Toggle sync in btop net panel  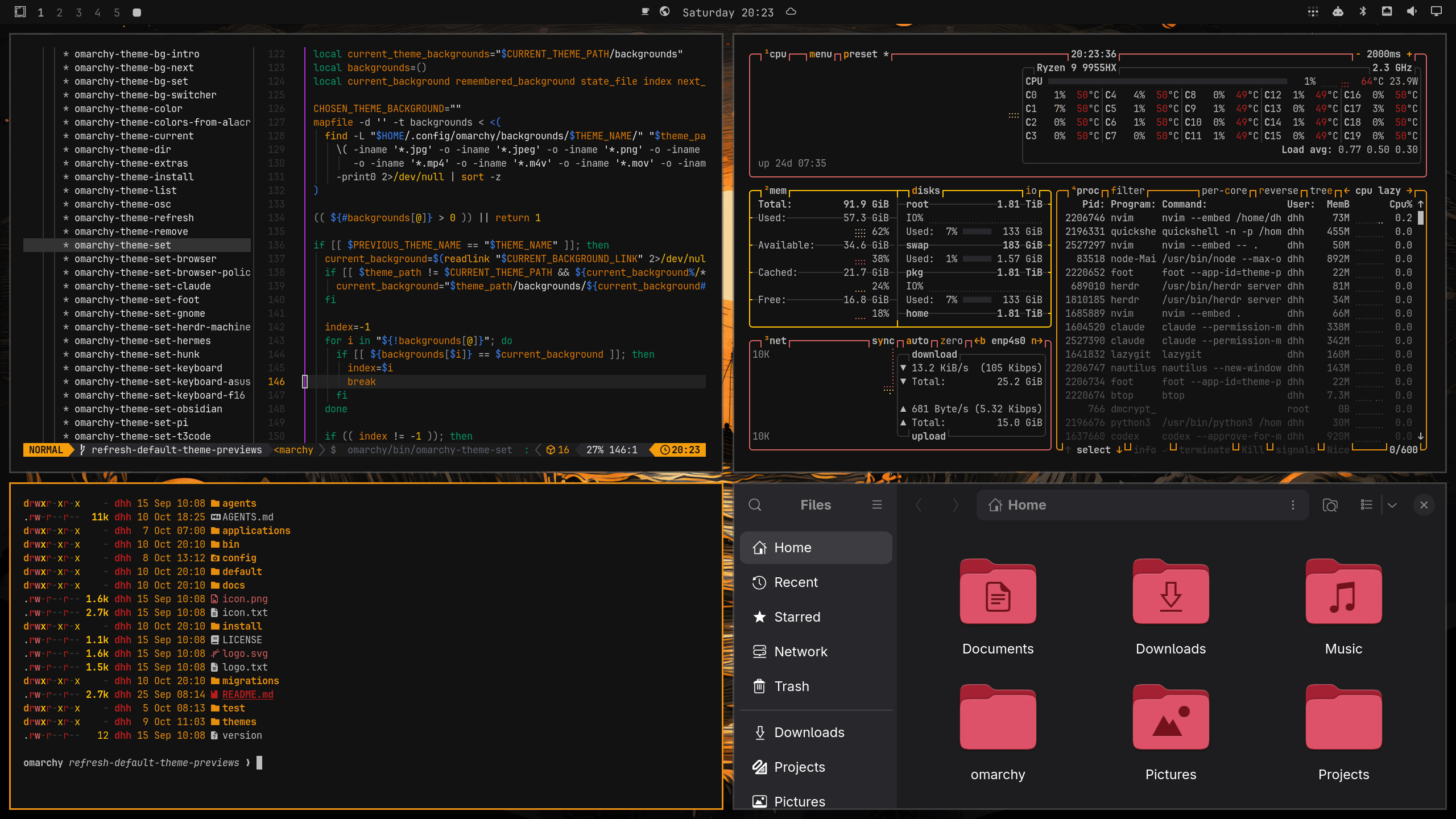tap(883, 341)
